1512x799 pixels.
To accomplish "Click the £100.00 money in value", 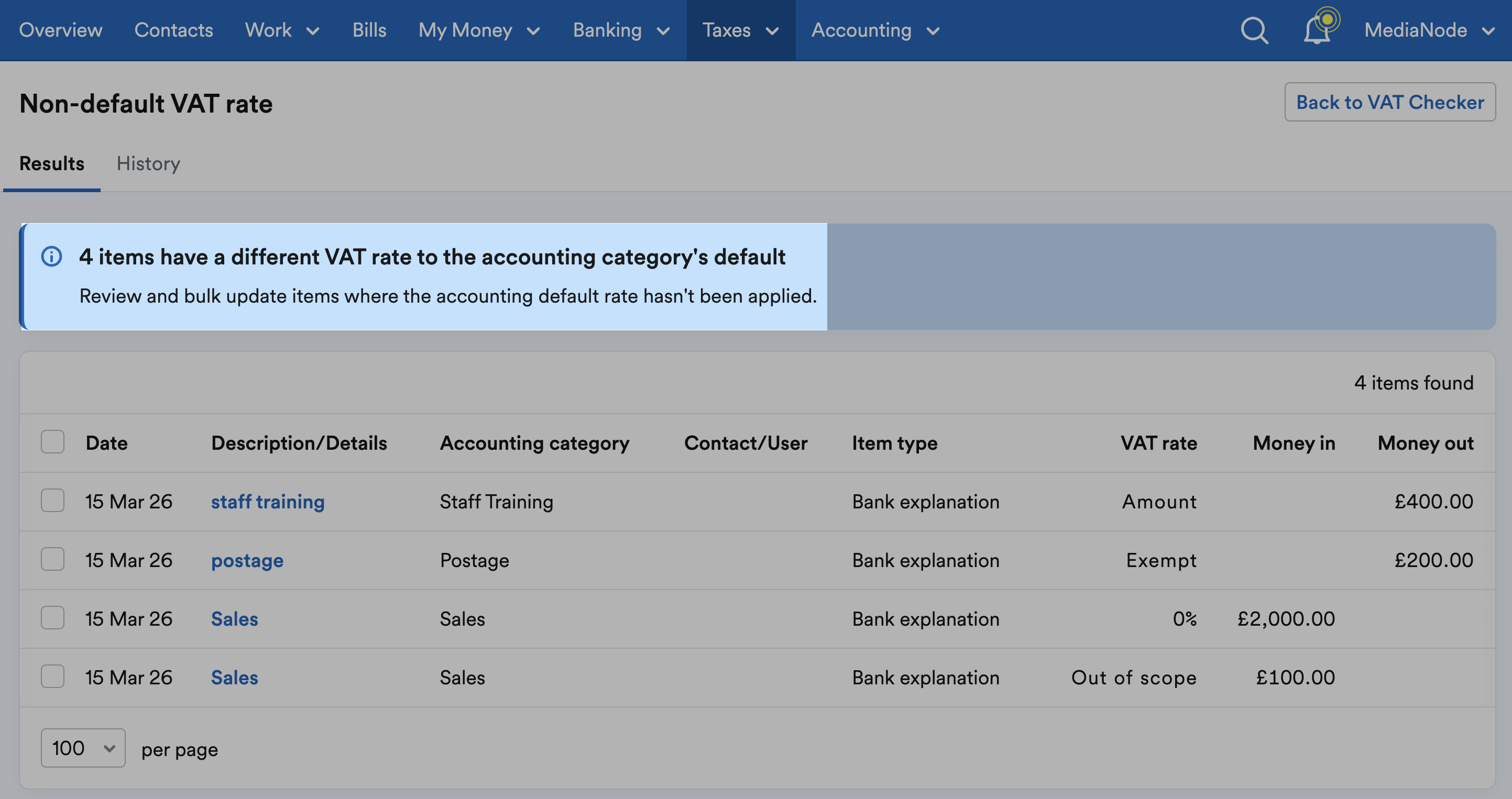I will click(x=1295, y=678).
